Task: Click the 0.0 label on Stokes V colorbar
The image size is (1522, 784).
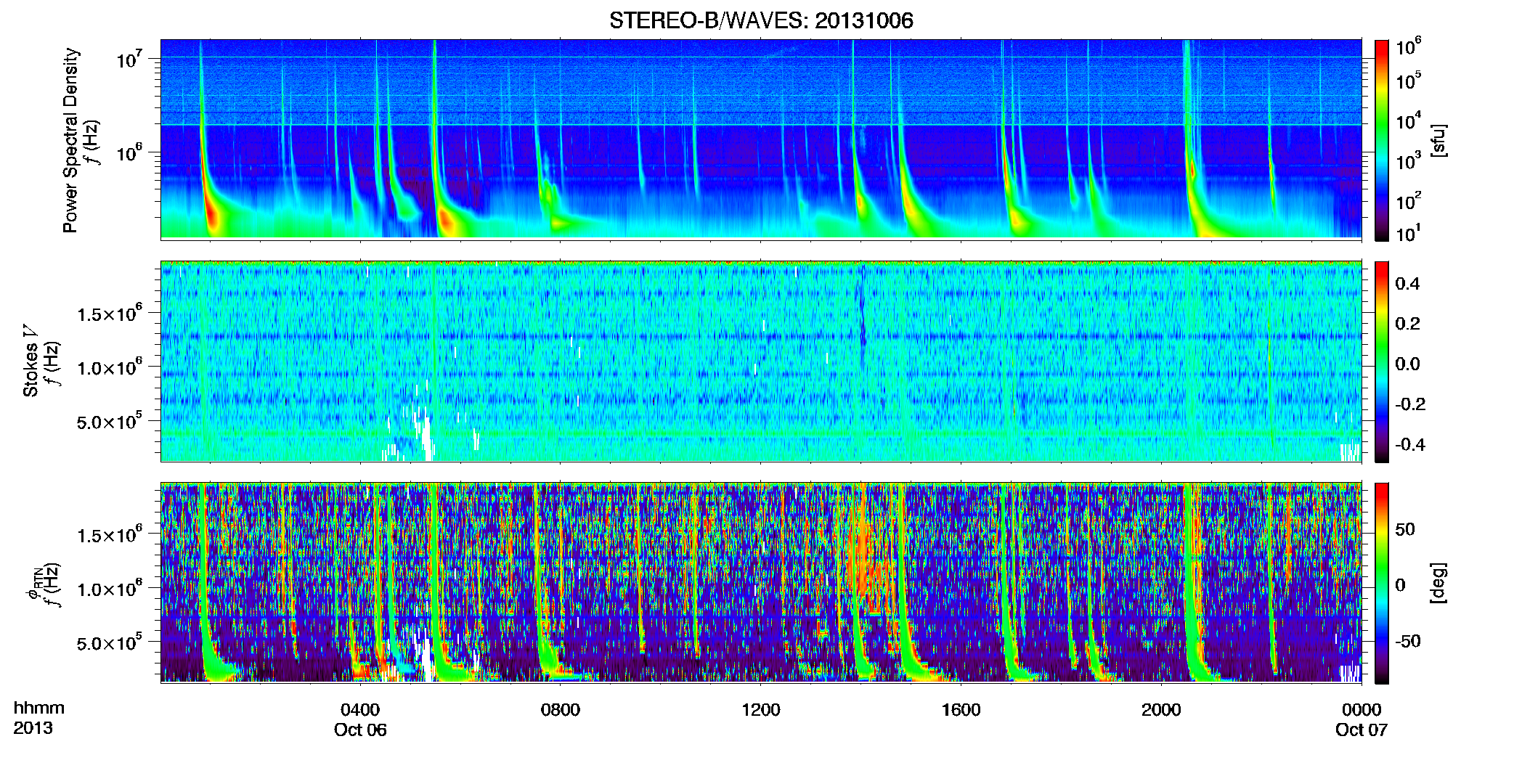Action: coord(1407,364)
